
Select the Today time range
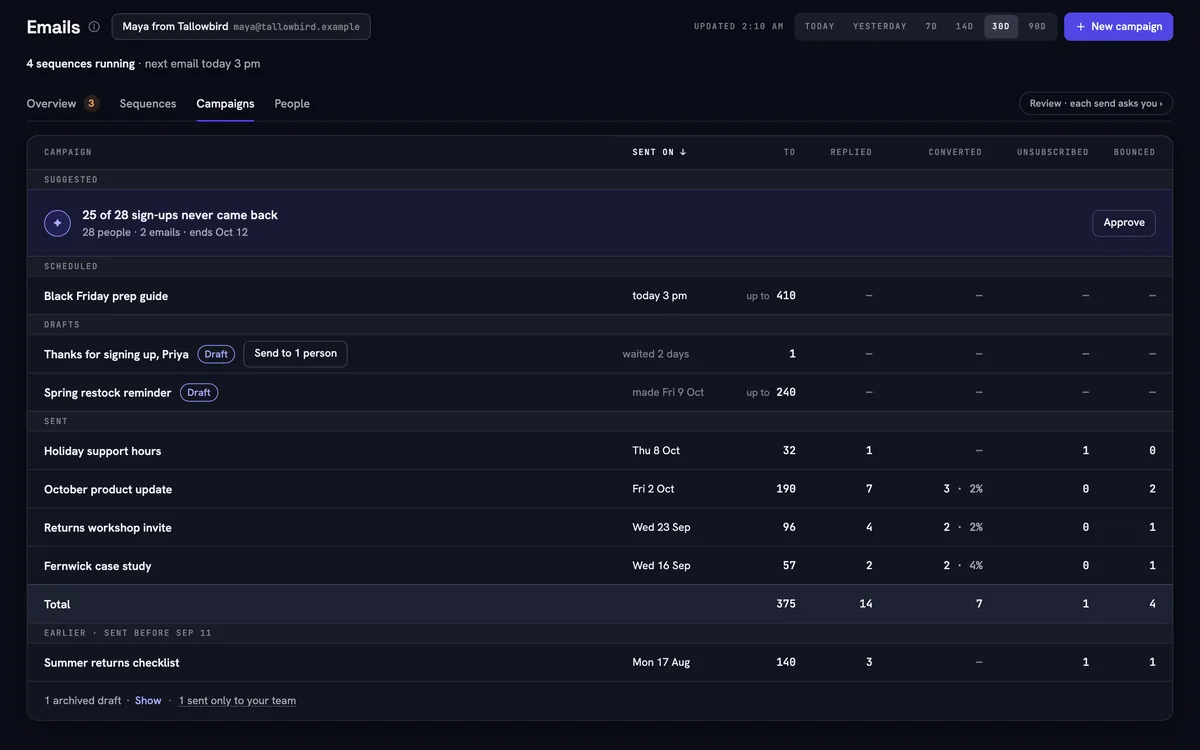819,27
